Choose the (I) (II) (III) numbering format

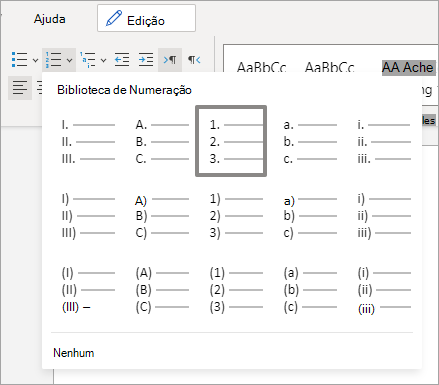tap(88, 290)
